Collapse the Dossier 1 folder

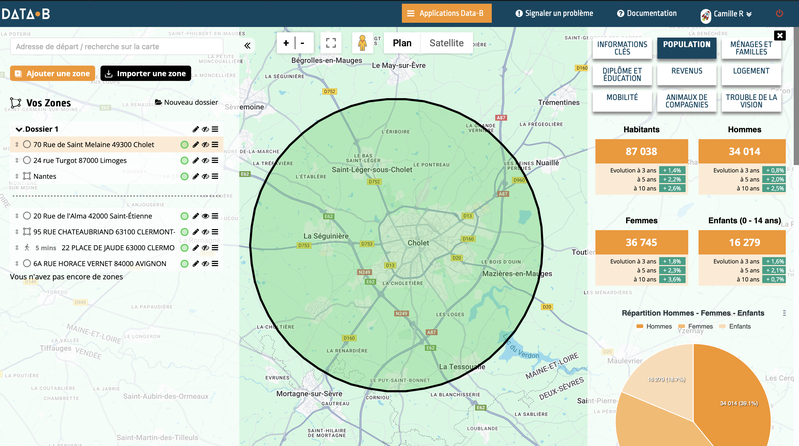19,129
